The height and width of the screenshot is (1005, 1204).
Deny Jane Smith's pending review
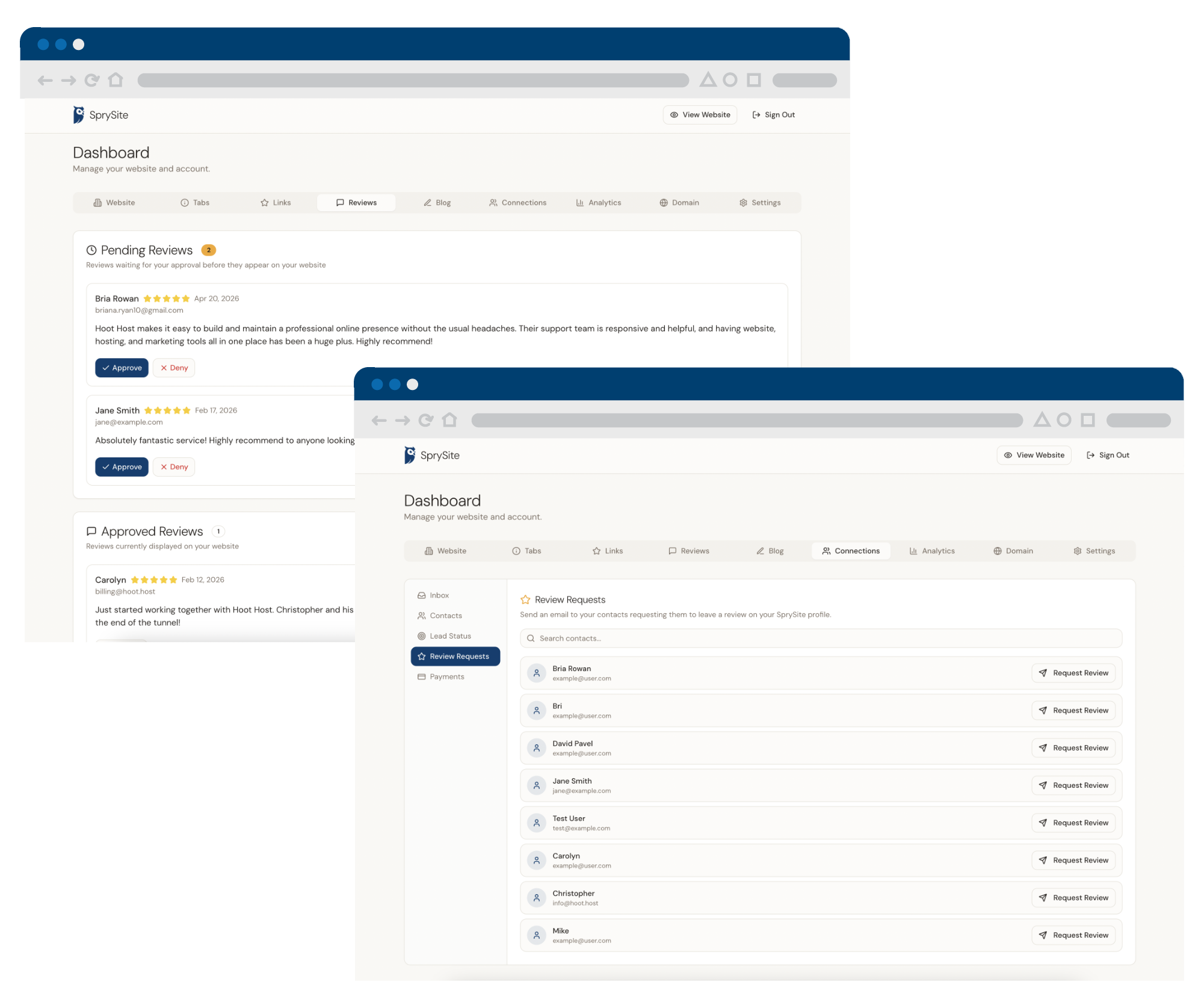174,467
